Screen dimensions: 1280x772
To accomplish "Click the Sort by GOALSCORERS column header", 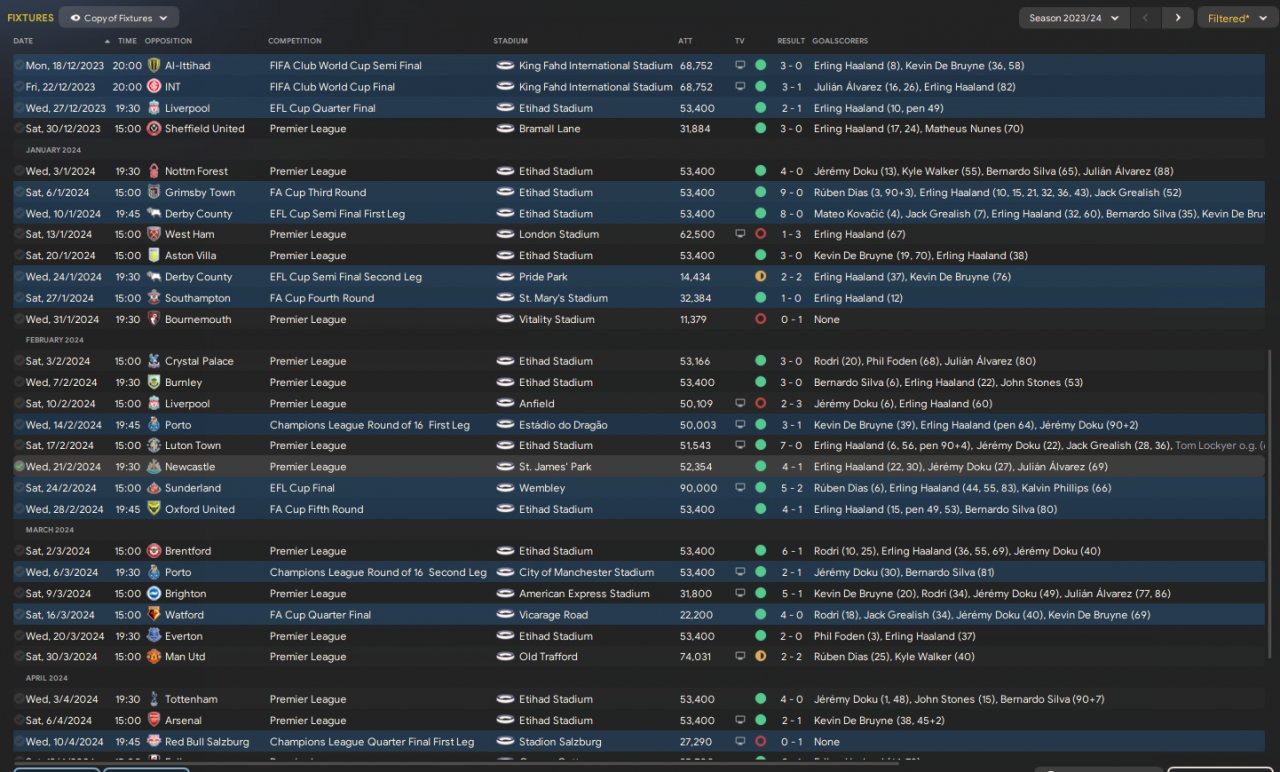I will pos(840,41).
